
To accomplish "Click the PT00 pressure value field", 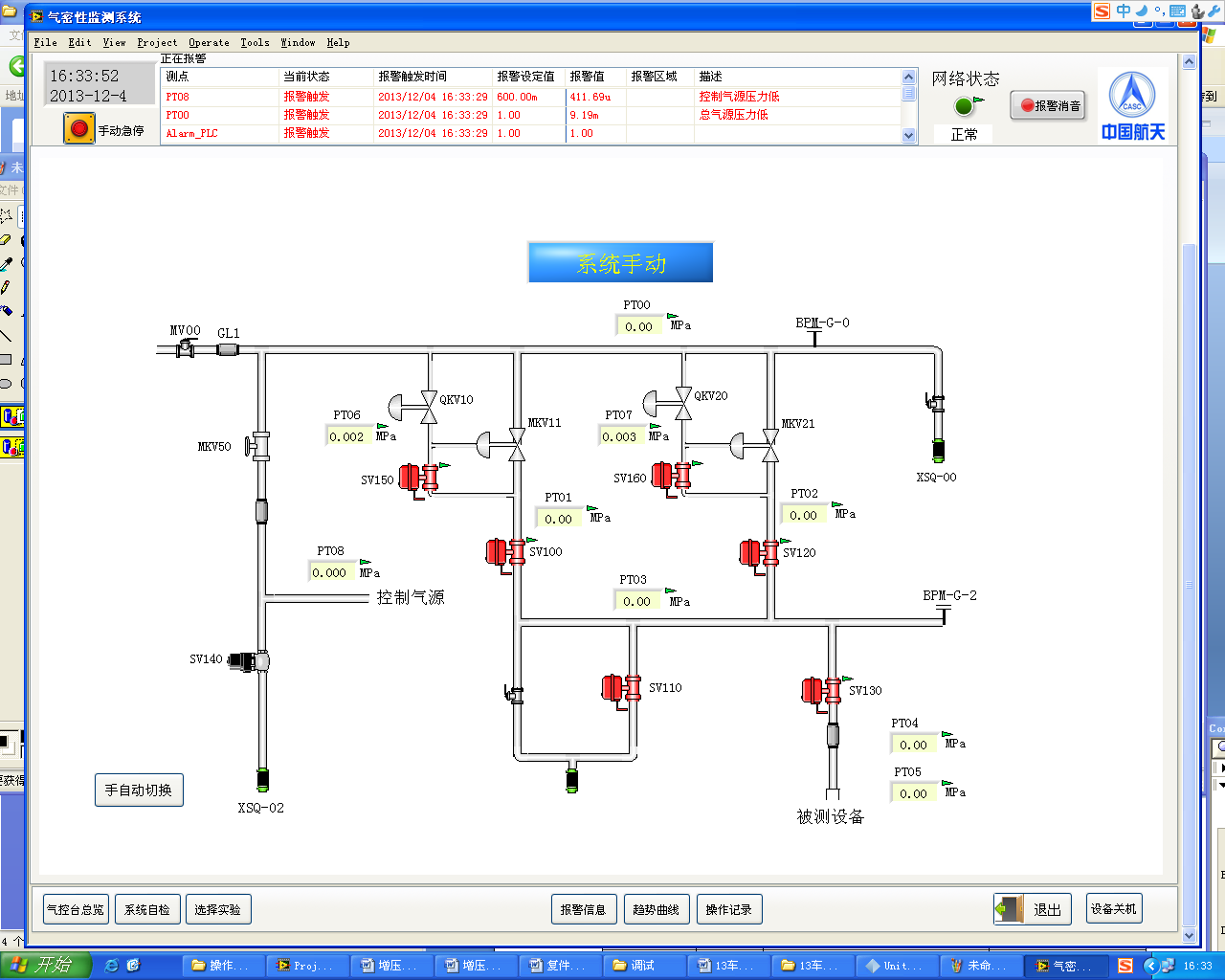I will (638, 326).
